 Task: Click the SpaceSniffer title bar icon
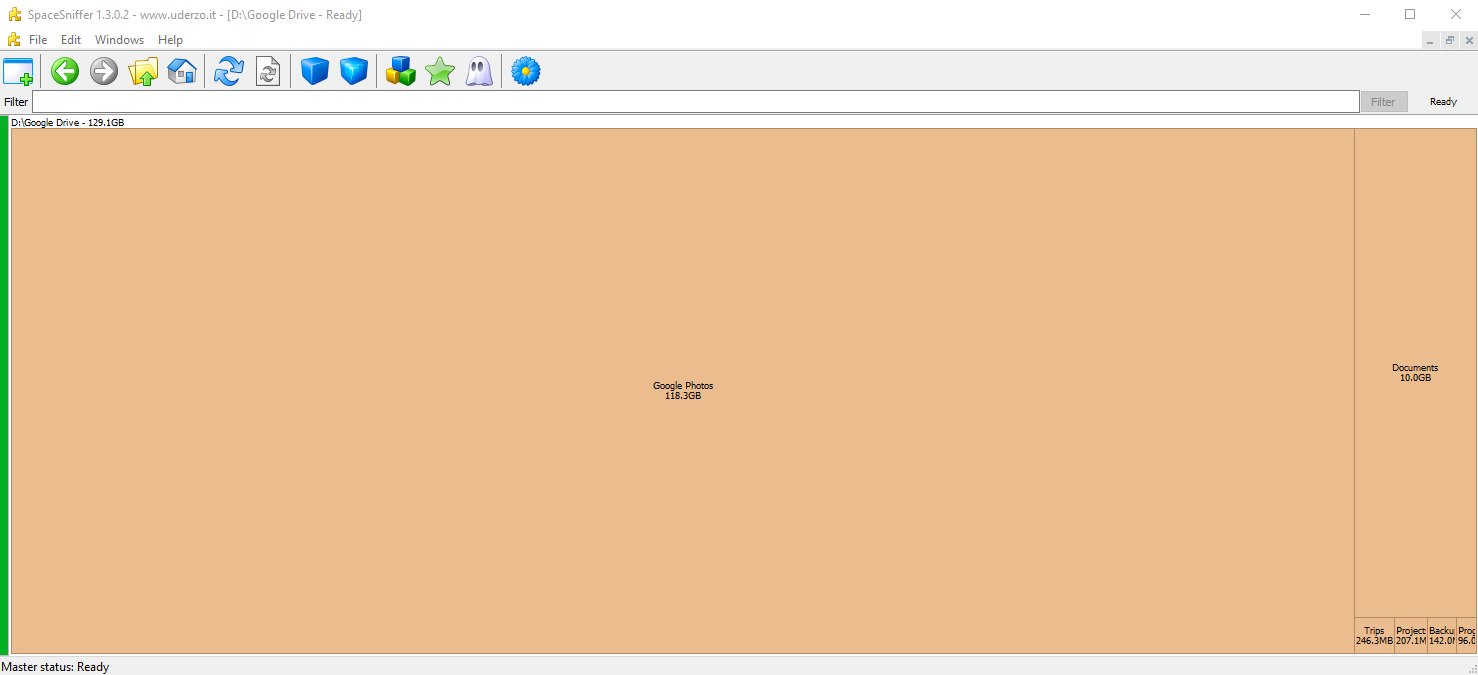tap(15, 15)
